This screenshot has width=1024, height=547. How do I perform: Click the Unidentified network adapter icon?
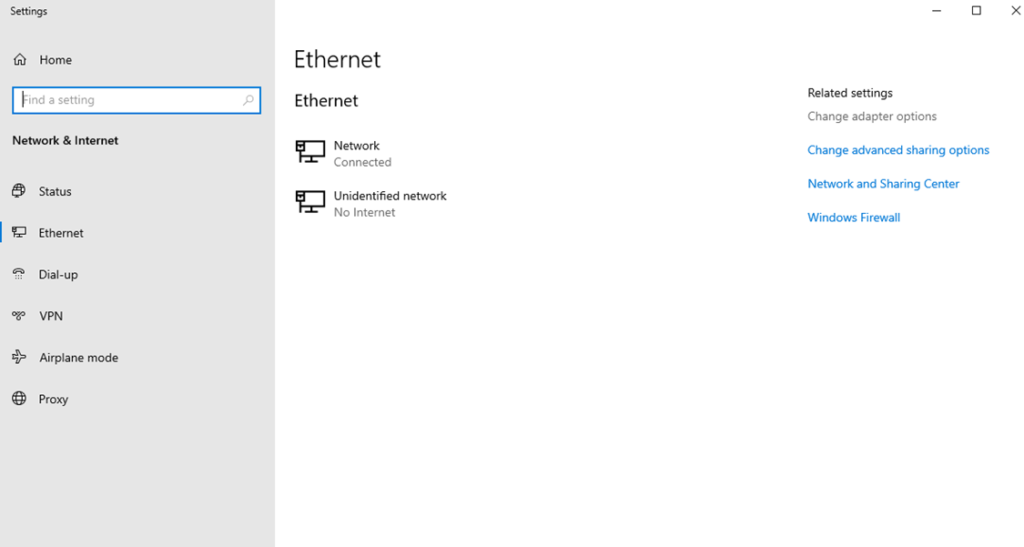tap(310, 202)
